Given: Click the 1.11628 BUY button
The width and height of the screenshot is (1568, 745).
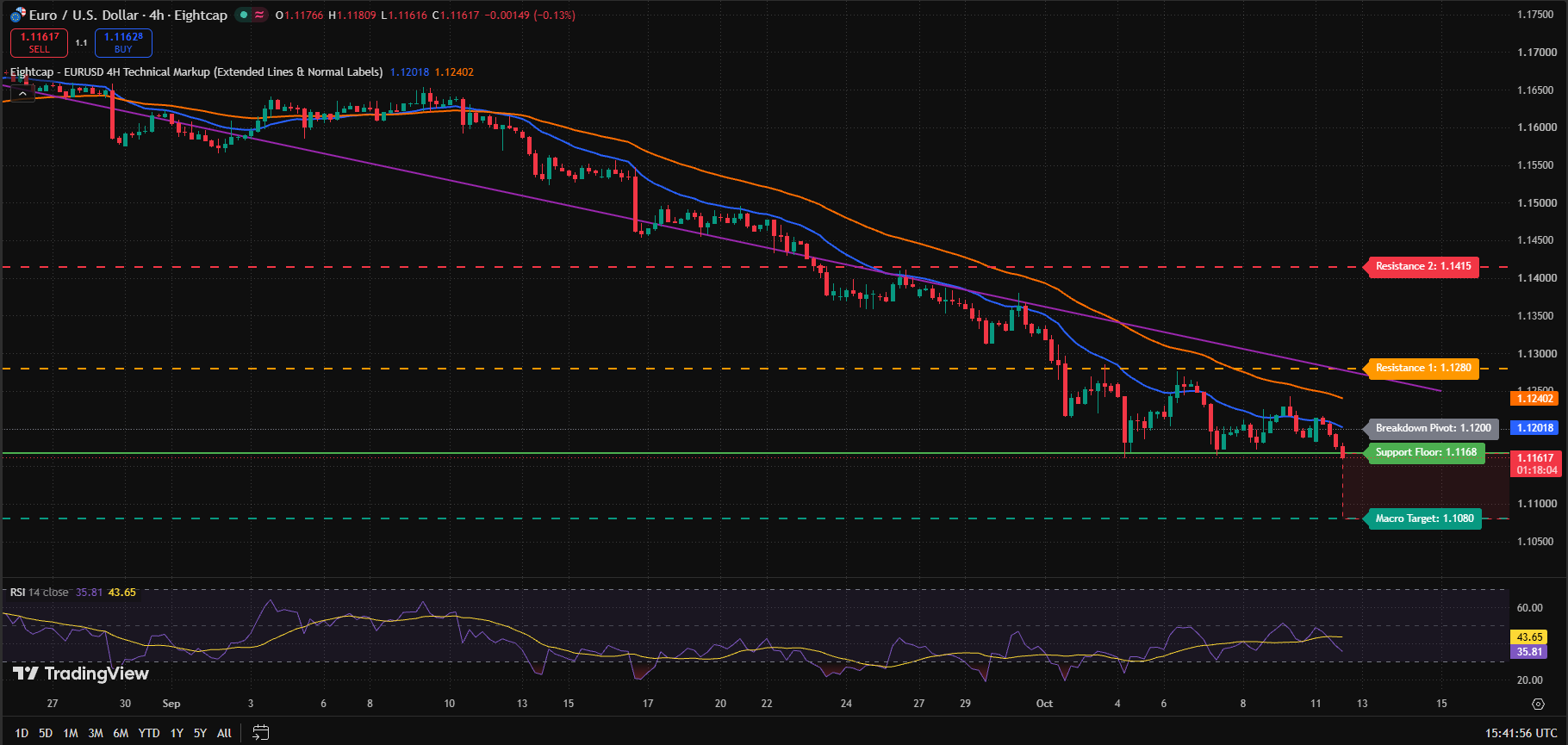Looking at the screenshot, I should (x=123, y=42).
